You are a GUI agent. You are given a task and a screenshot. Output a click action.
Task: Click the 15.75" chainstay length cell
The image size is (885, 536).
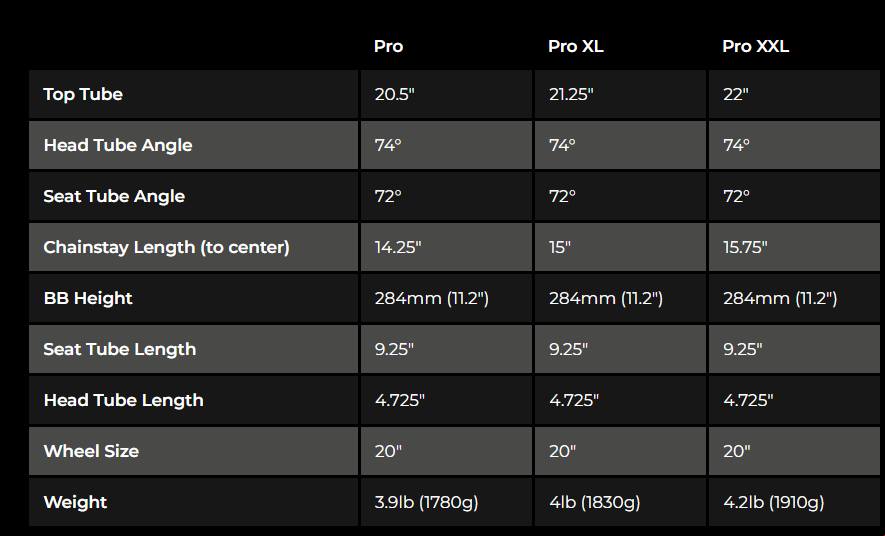pos(747,247)
